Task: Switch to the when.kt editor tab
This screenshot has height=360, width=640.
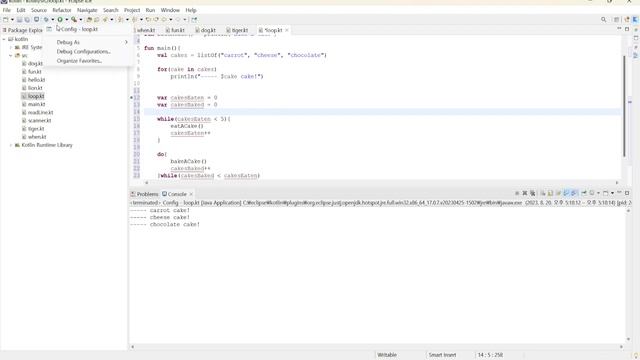Action: pos(146,30)
